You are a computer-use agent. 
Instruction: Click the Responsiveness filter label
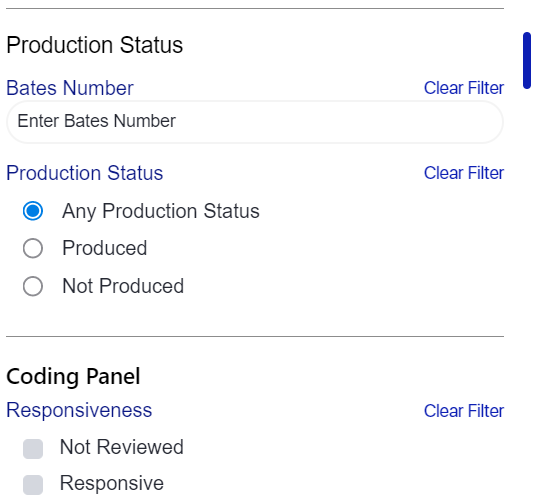pyautogui.click(x=79, y=410)
